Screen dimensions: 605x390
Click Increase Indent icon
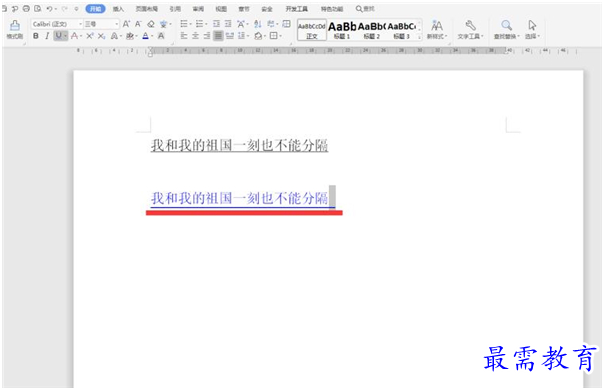click(x=228, y=24)
